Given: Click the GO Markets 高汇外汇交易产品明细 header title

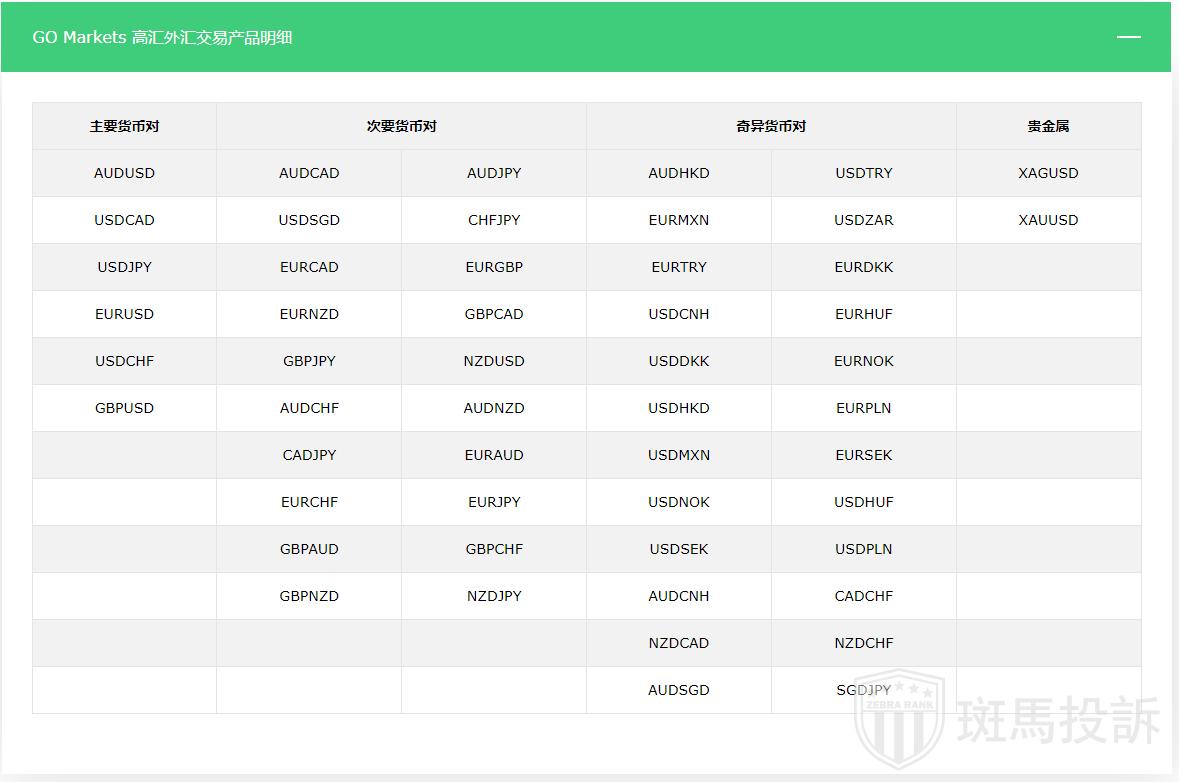Looking at the screenshot, I should coord(162,37).
